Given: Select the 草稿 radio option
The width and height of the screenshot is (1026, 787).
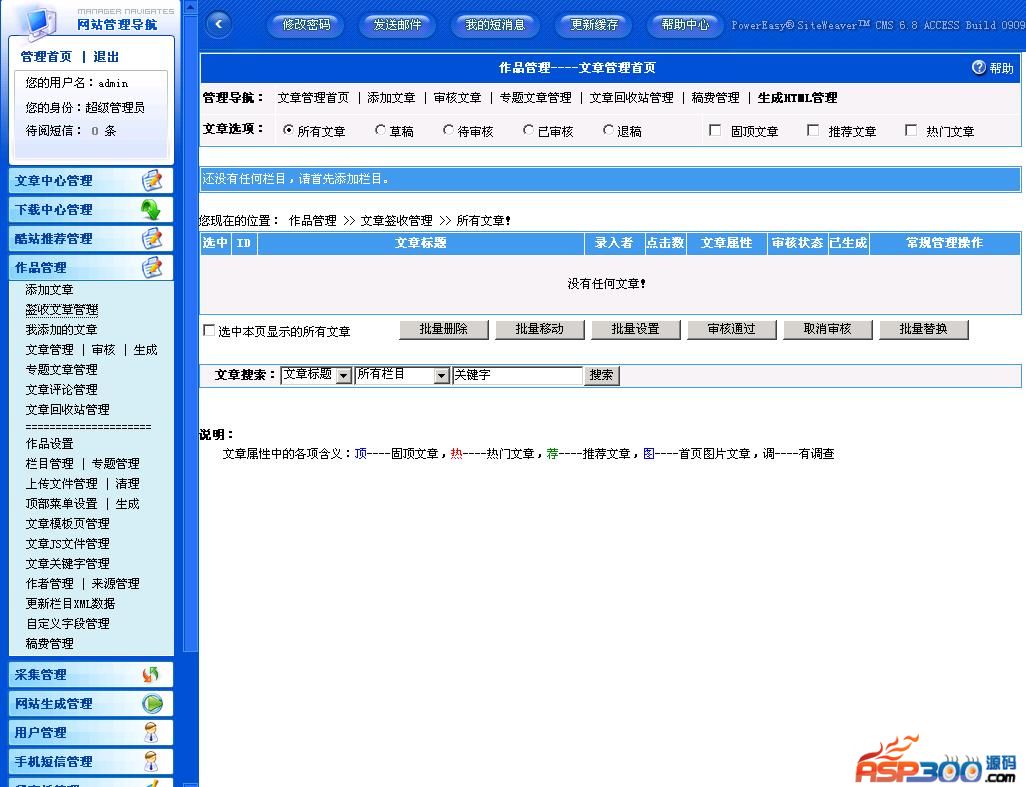Looking at the screenshot, I should (x=380, y=130).
